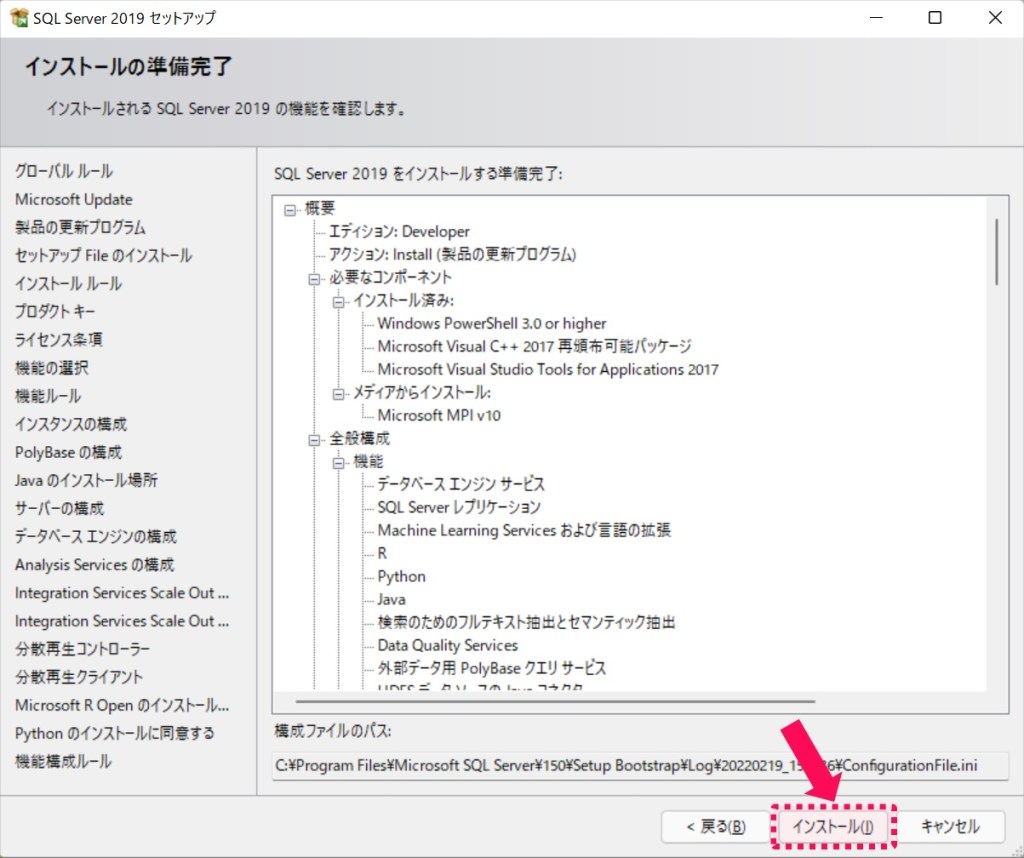Minimize the setup window

[876, 18]
